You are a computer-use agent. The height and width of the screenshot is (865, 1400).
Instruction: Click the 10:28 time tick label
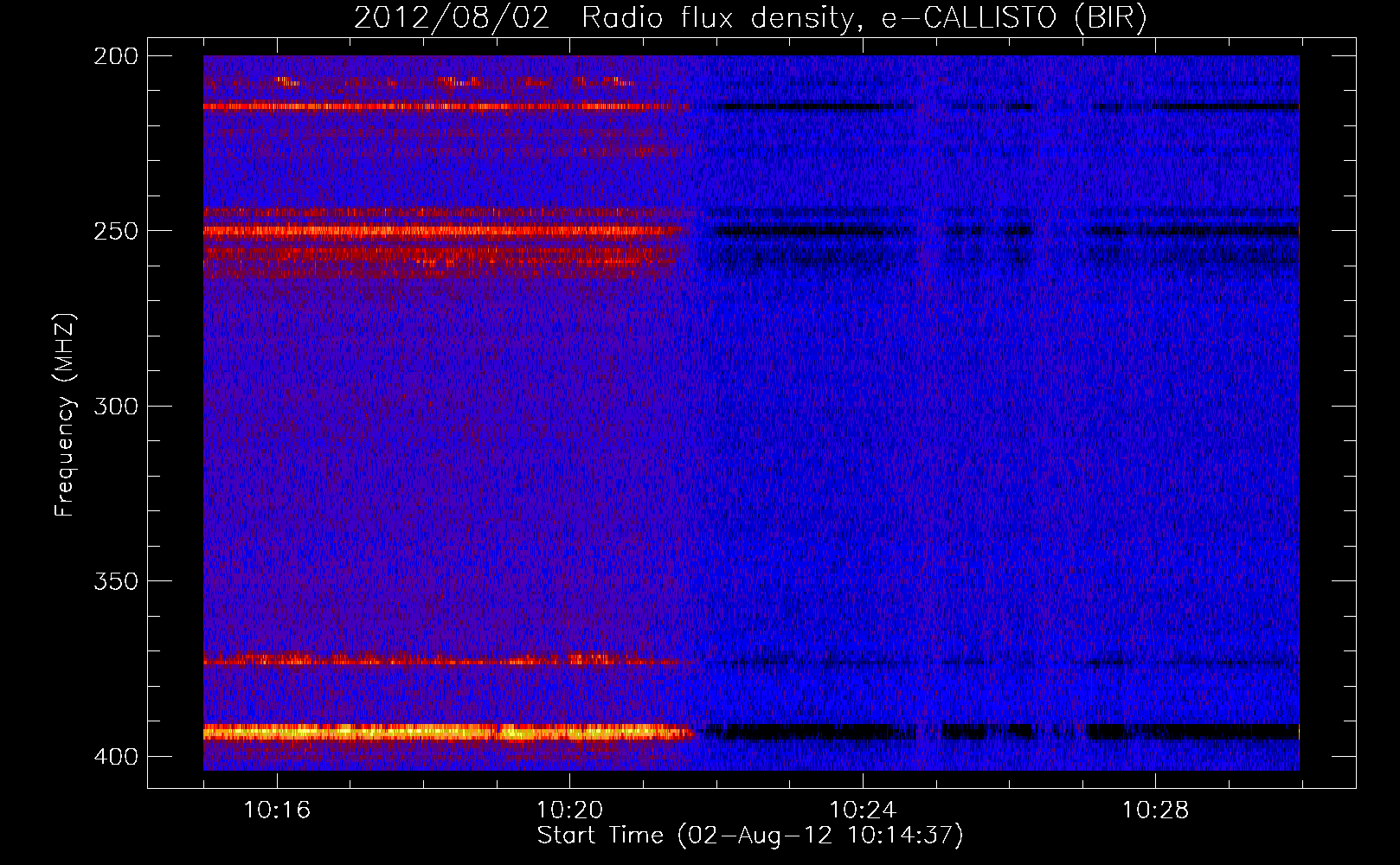[x=1155, y=810]
